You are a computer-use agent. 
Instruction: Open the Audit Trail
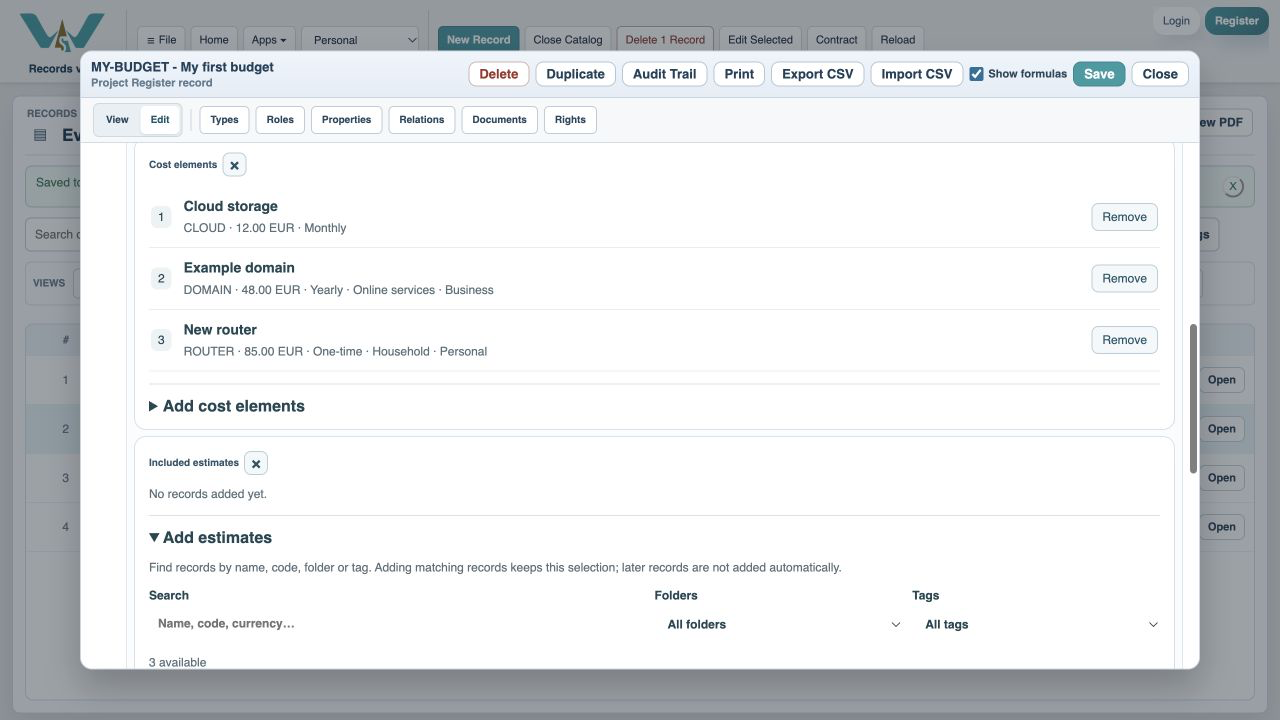point(665,74)
